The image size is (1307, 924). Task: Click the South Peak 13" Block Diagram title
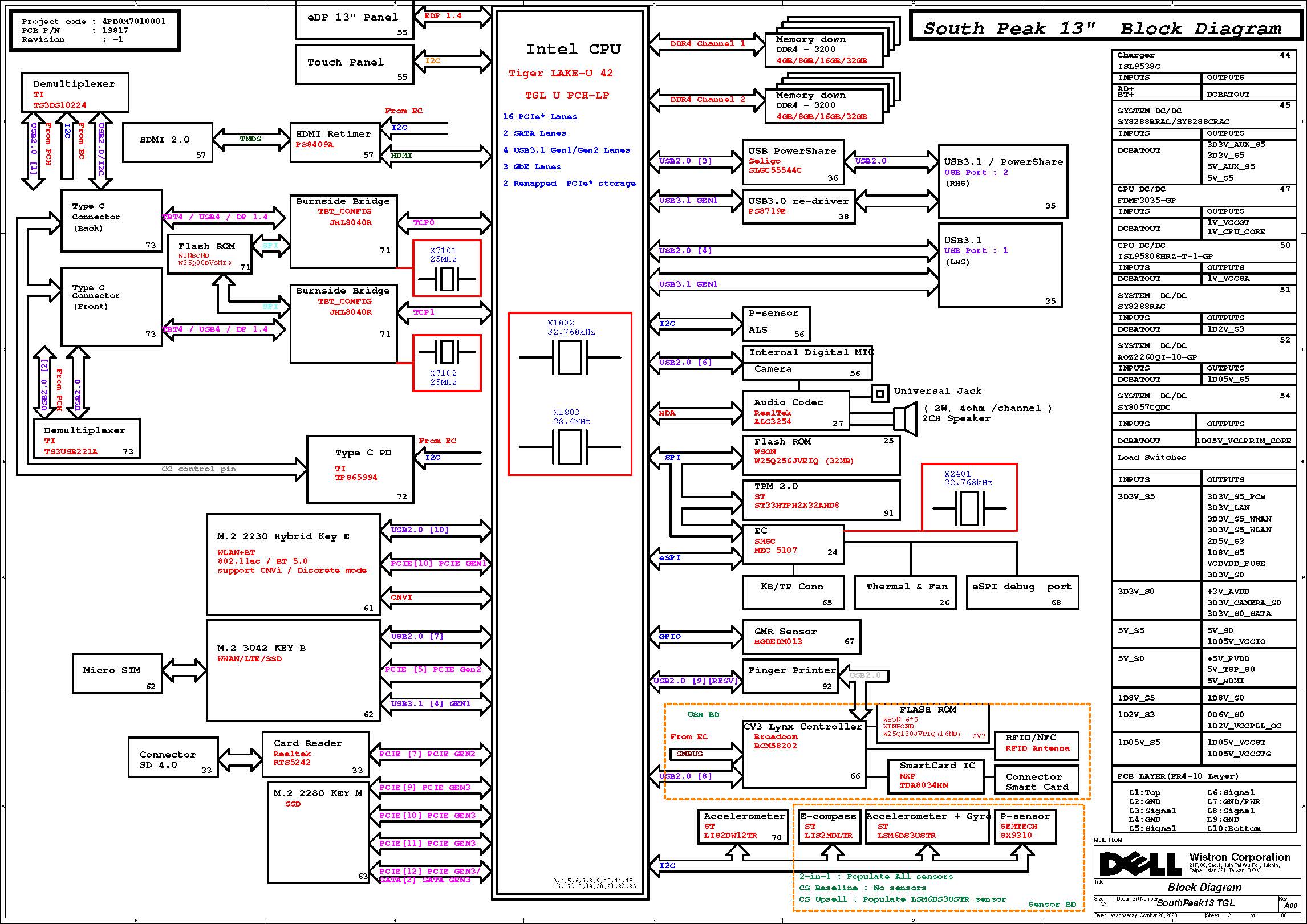(x=1102, y=29)
